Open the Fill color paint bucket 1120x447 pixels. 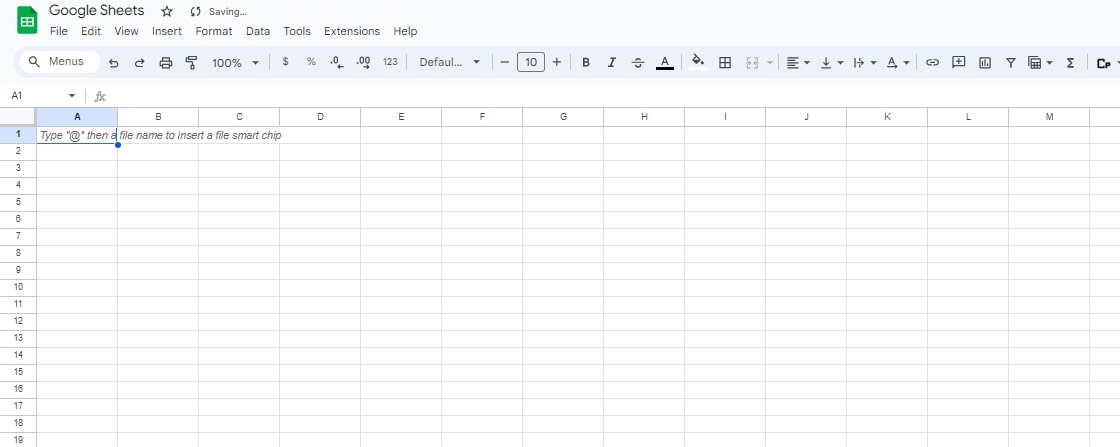coord(698,62)
